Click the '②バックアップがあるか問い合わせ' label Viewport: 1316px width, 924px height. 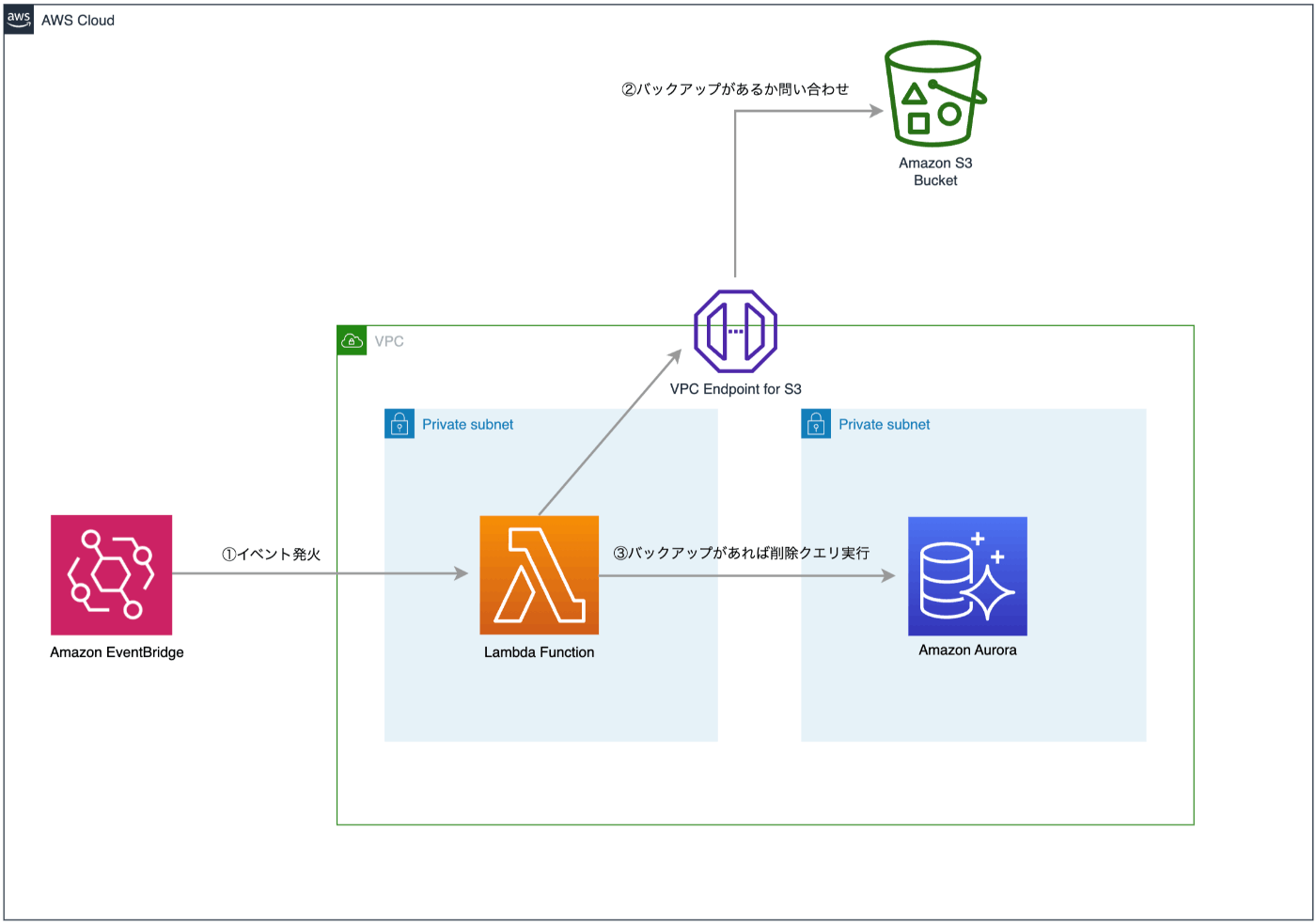[735, 89]
